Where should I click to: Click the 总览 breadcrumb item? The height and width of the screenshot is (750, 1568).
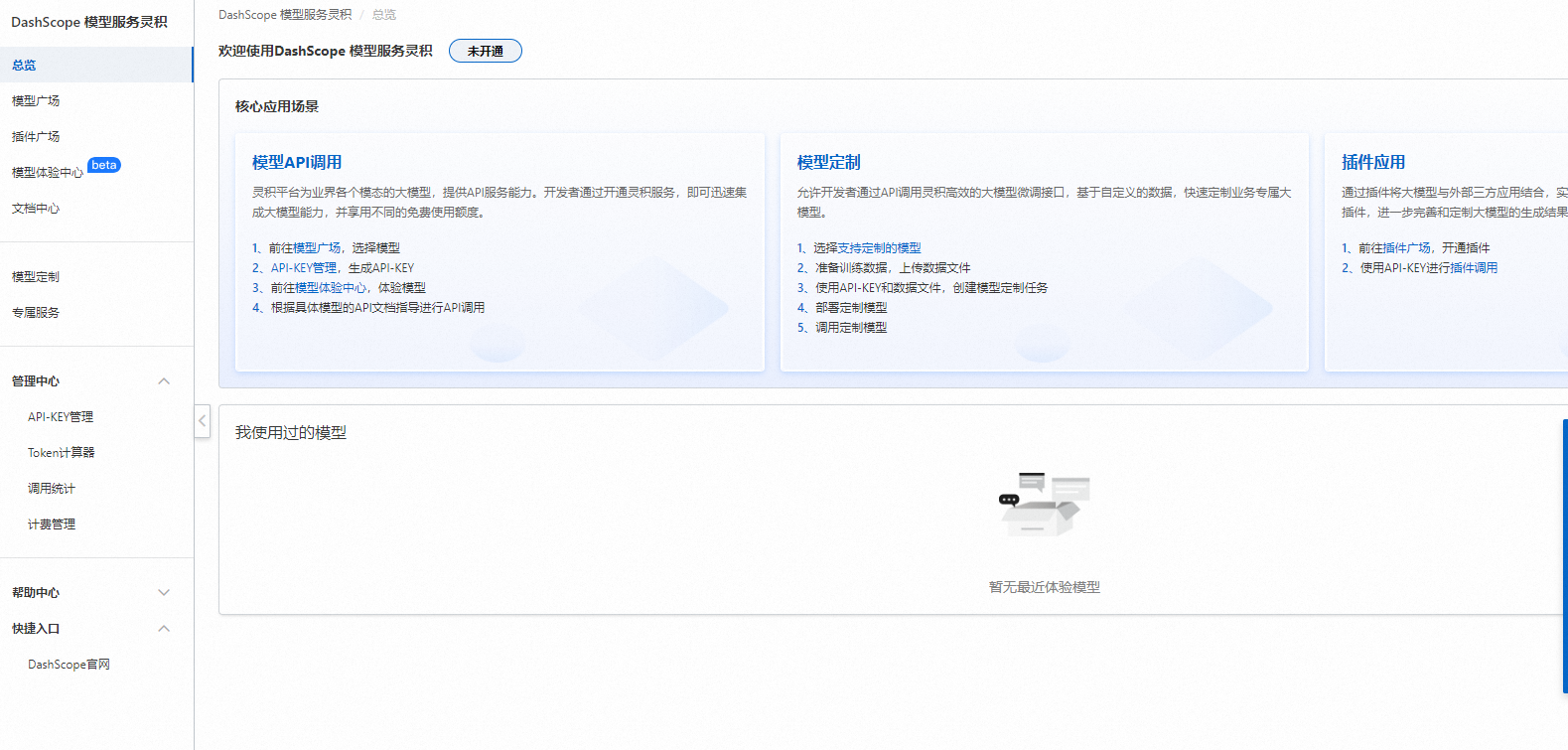coord(384,15)
